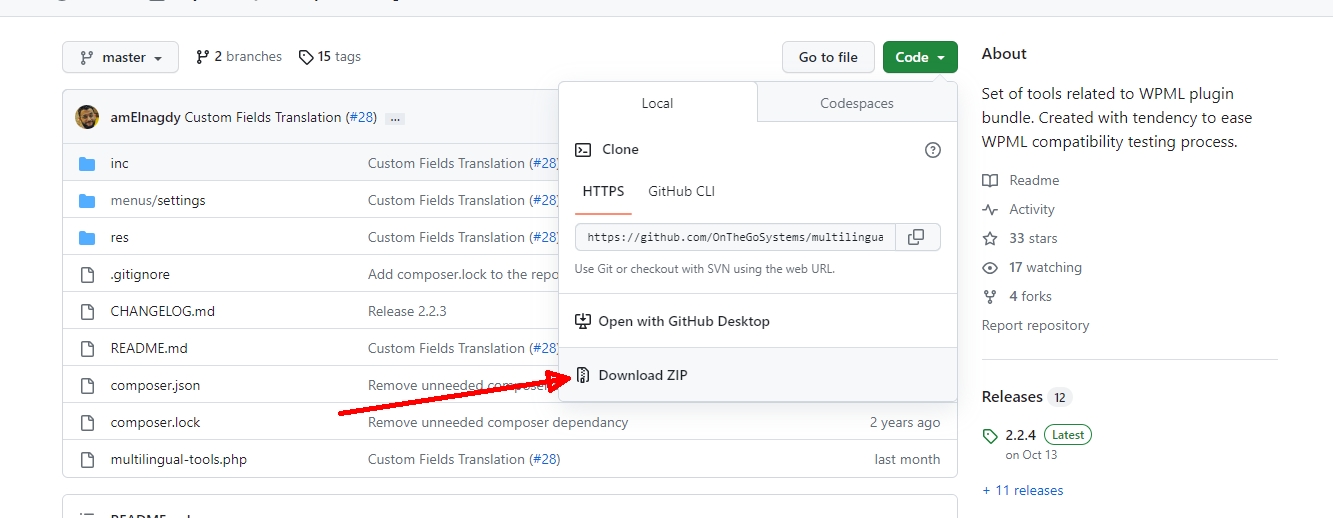Open the composer.json file
The height and width of the screenshot is (518, 1333).
[x=155, y=385]
